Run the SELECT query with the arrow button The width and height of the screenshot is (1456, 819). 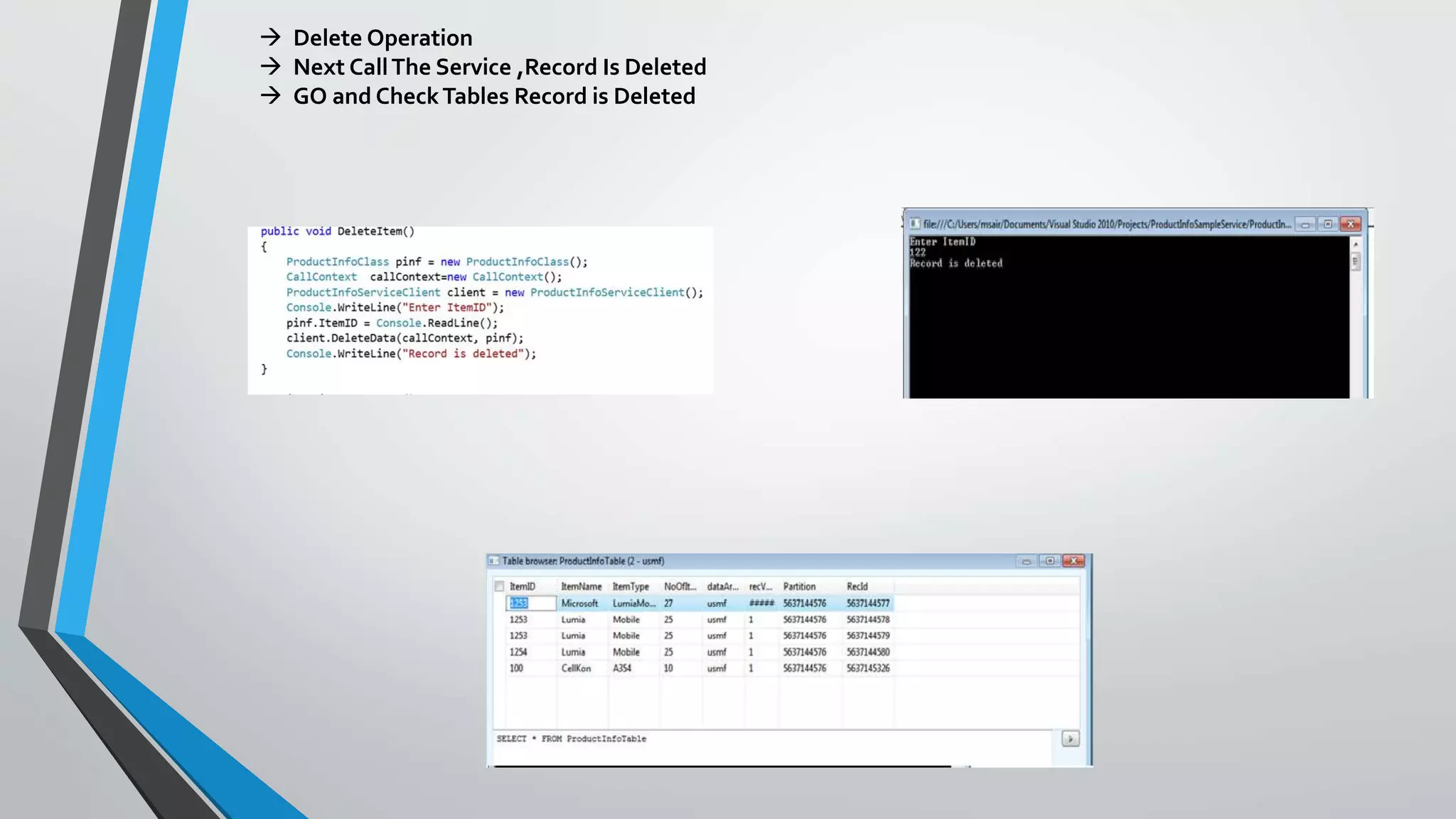click(1070, 739)
